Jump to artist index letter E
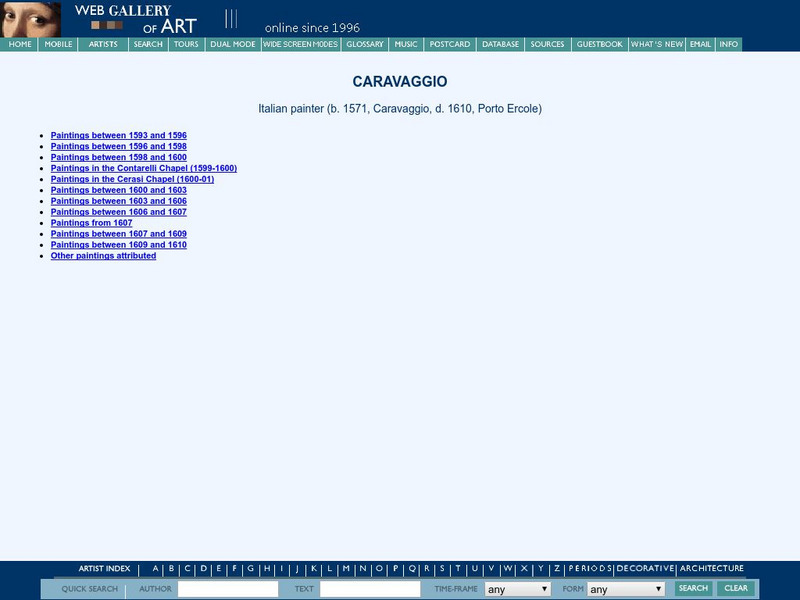The height and width of the screenshot is (600, 800). (x=219, y=568)
